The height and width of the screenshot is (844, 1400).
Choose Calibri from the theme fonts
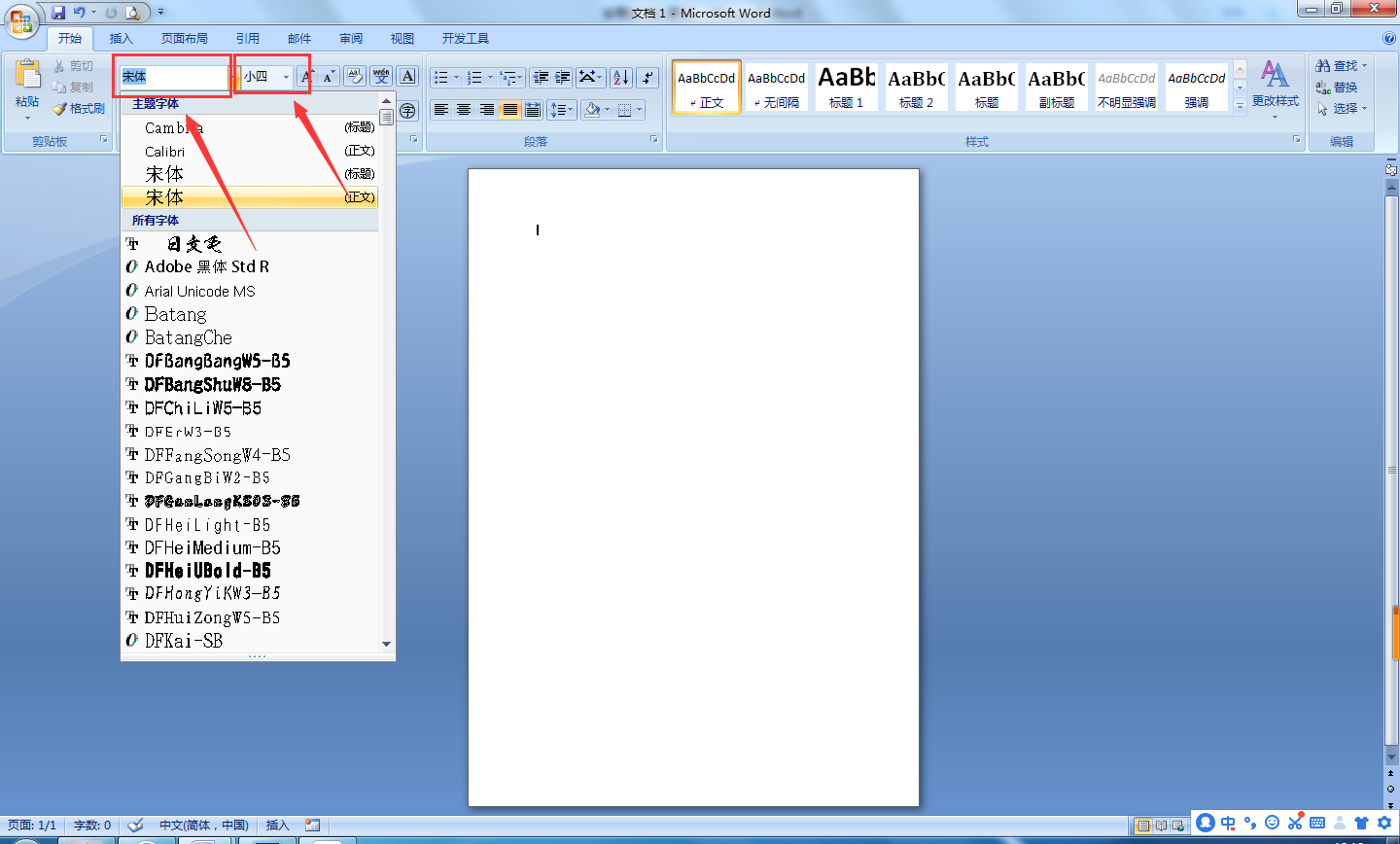[250, 151]
